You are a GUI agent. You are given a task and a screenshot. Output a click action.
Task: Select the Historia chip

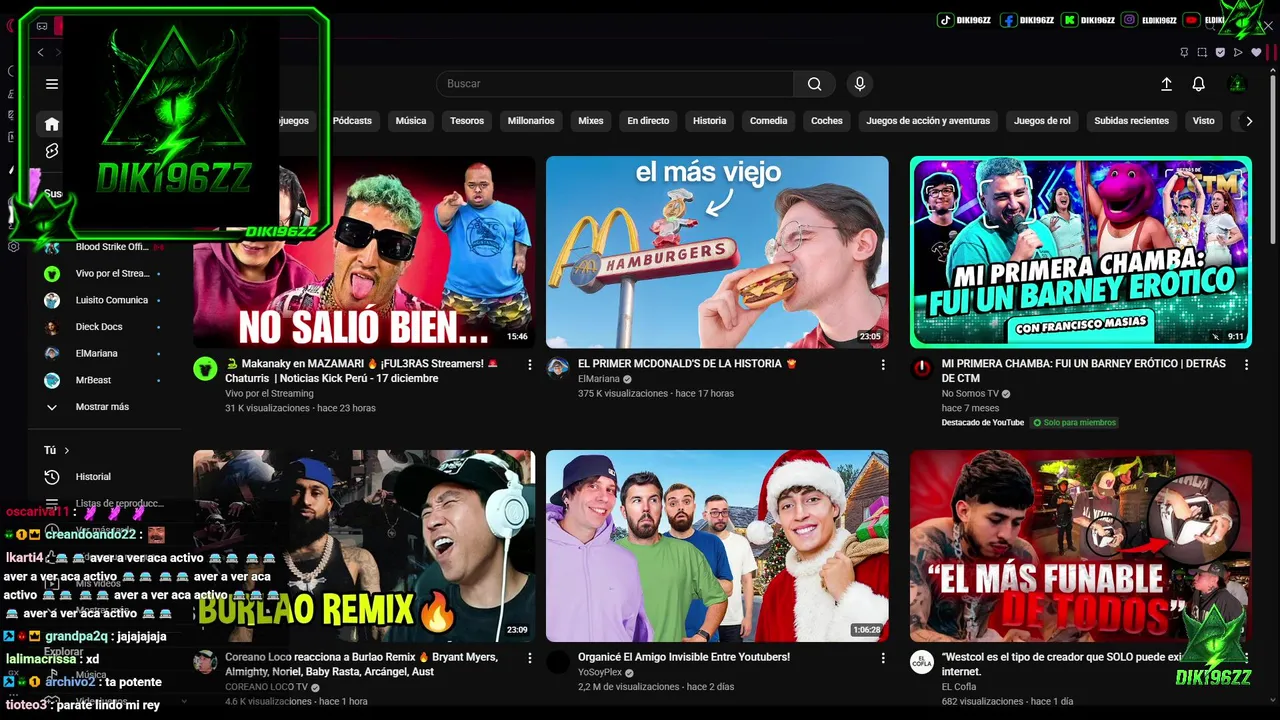click(710, 121)
